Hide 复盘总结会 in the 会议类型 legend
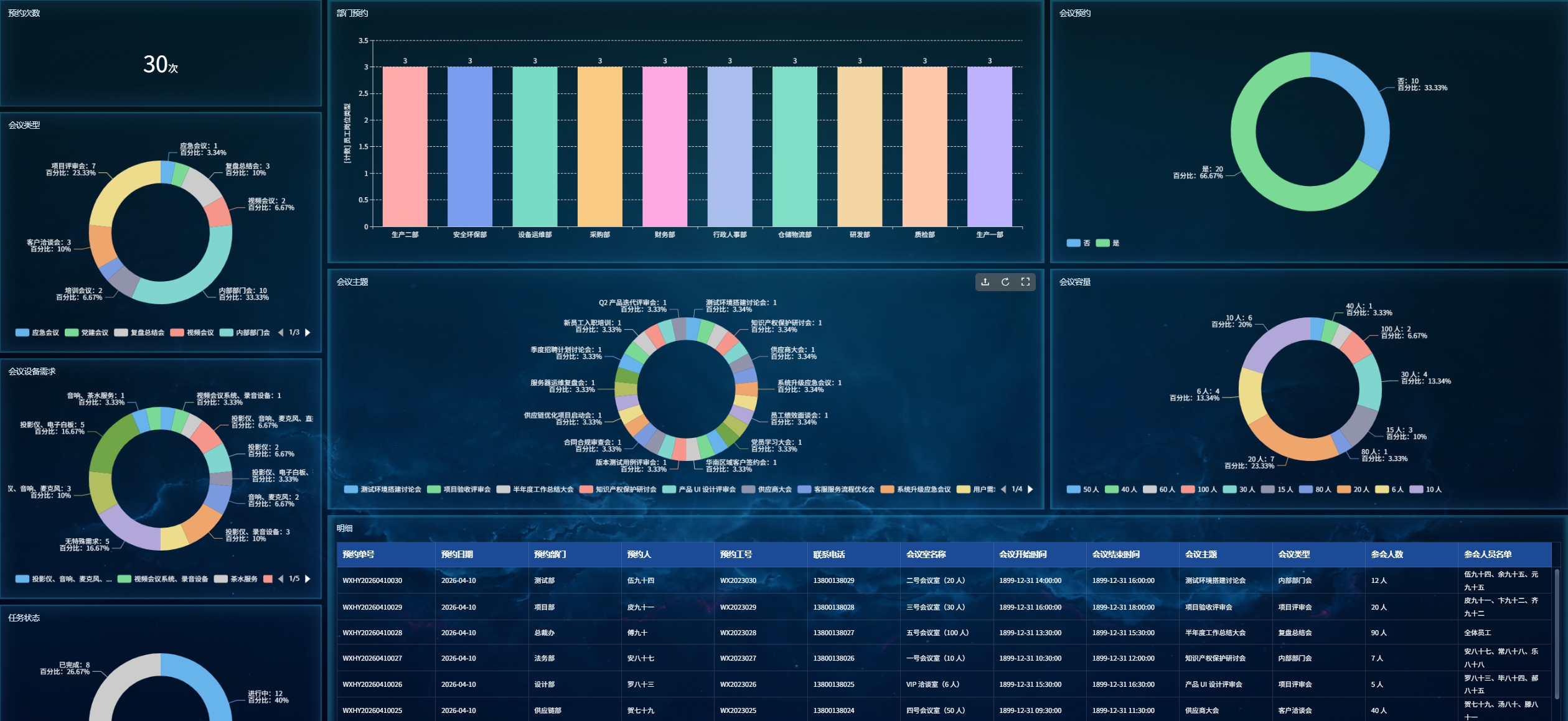The width and height of the screenshot is (1568, 721). (139, 333)
